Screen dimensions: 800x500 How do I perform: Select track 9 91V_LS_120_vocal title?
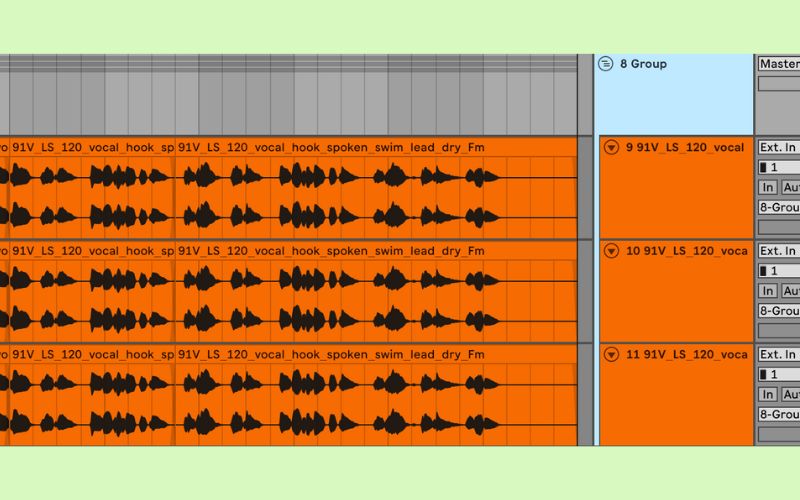(x=685, y=147)
